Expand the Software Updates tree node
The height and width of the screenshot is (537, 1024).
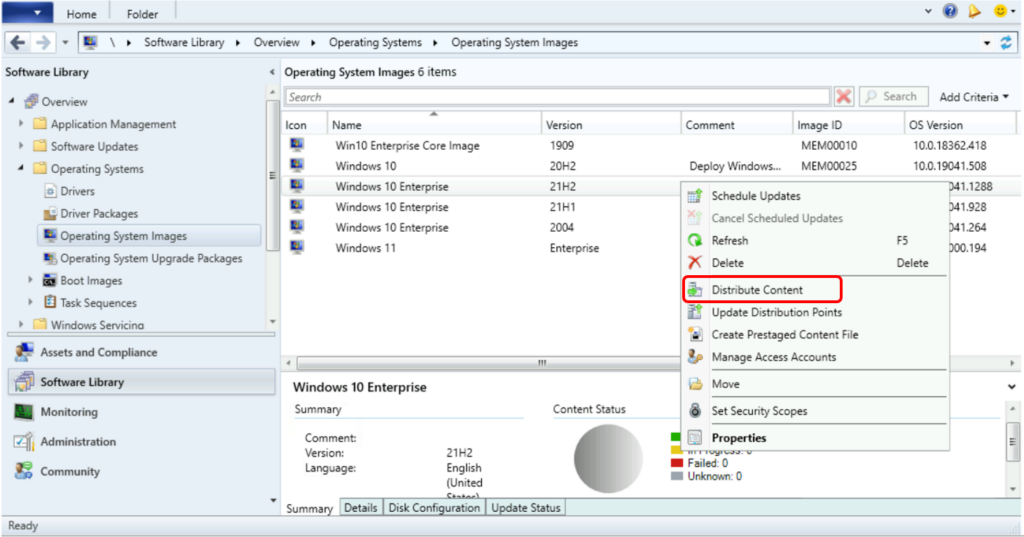point(21,146)
